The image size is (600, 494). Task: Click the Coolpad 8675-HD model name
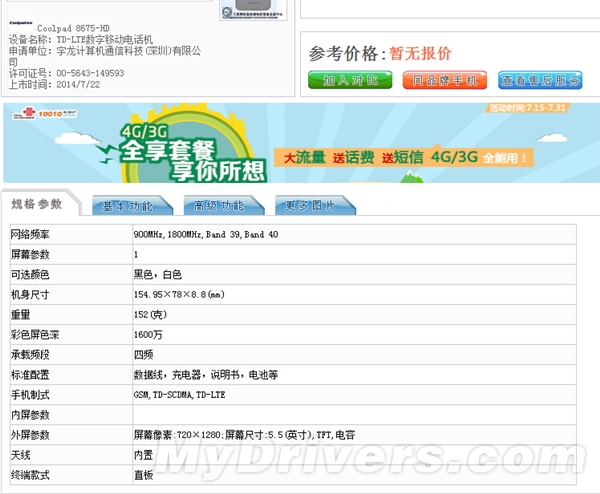coord(73,28)
